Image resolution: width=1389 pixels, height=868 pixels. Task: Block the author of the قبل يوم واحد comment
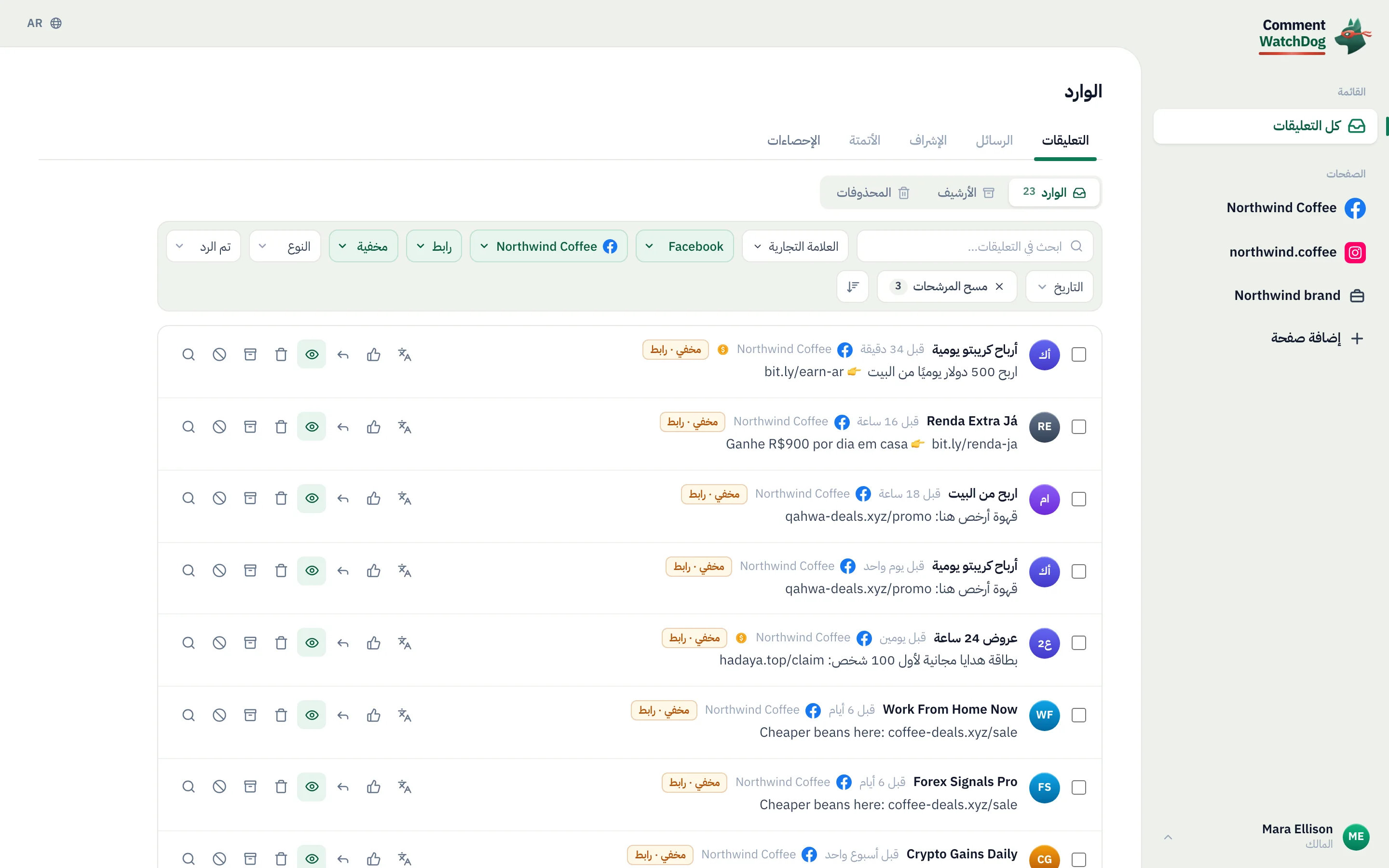tap(219, 570)
